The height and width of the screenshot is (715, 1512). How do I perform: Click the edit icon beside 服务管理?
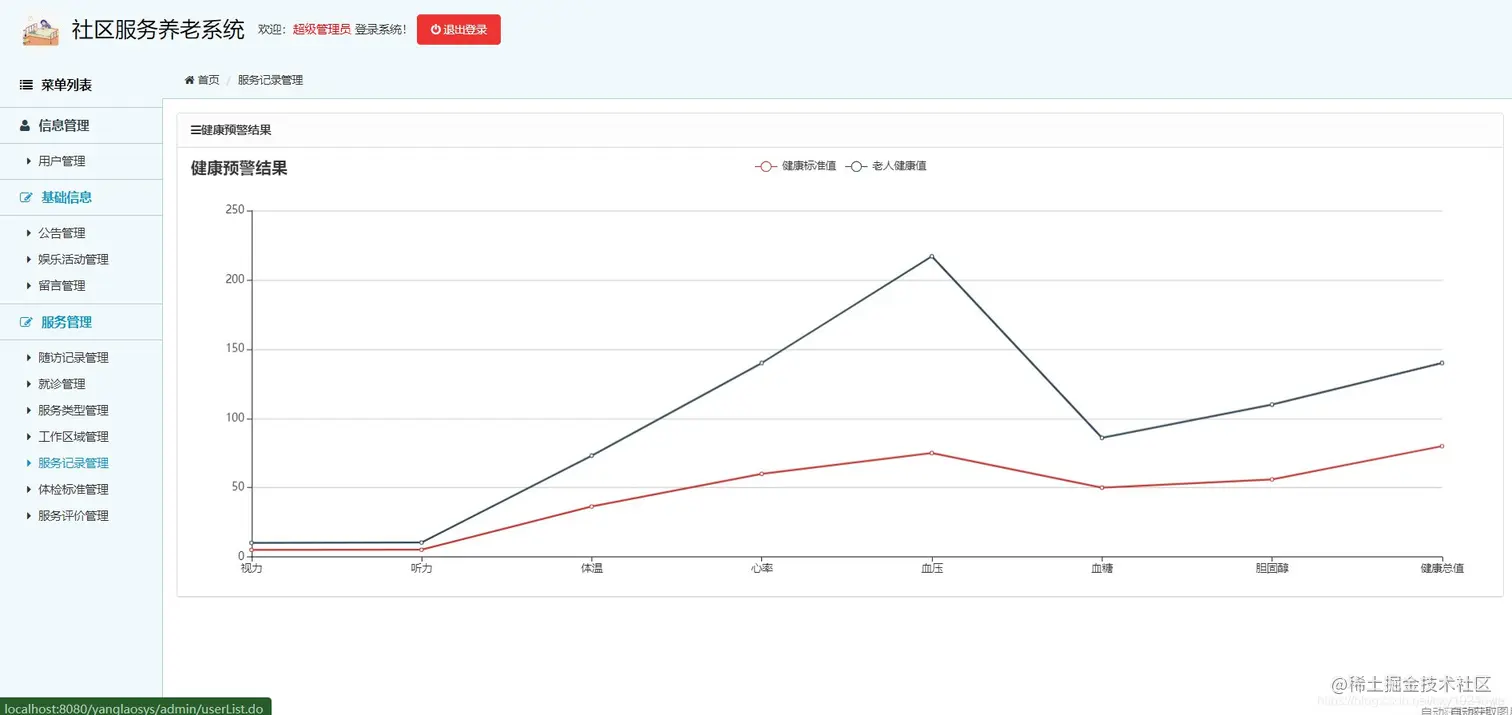coord(26,323)
